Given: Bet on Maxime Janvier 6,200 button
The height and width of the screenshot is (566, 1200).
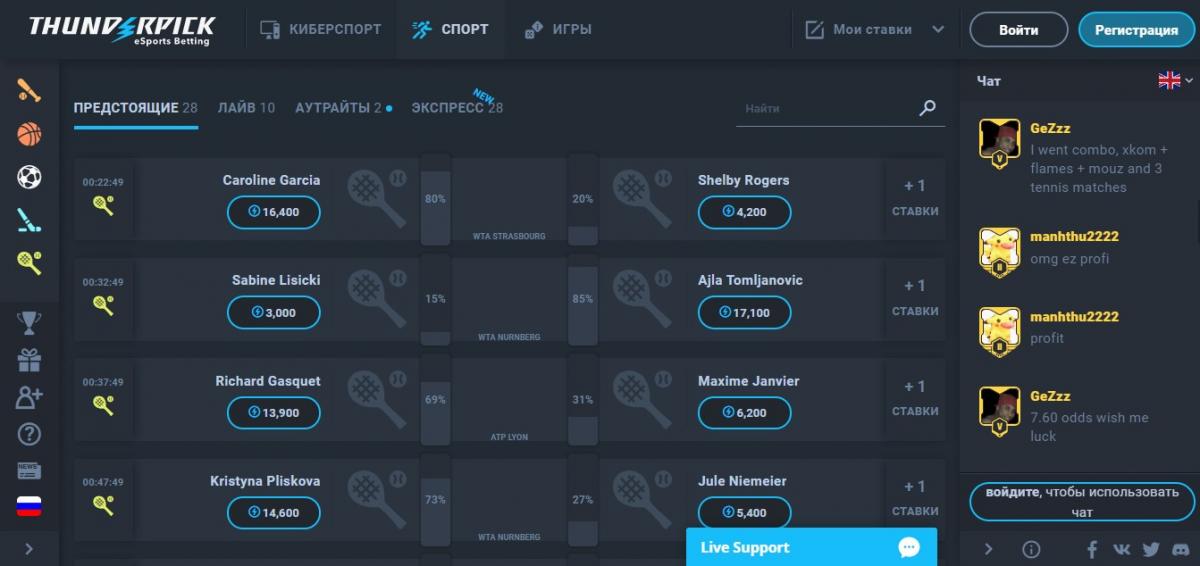Looking at the screenshot, I should [745, 412].
